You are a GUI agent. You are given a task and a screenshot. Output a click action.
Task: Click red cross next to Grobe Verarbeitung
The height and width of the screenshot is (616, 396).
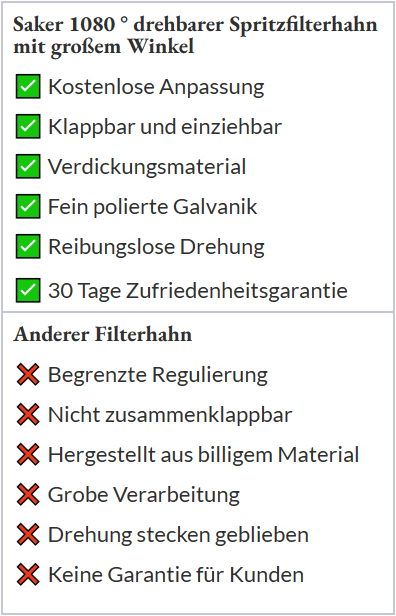point(28,495)
